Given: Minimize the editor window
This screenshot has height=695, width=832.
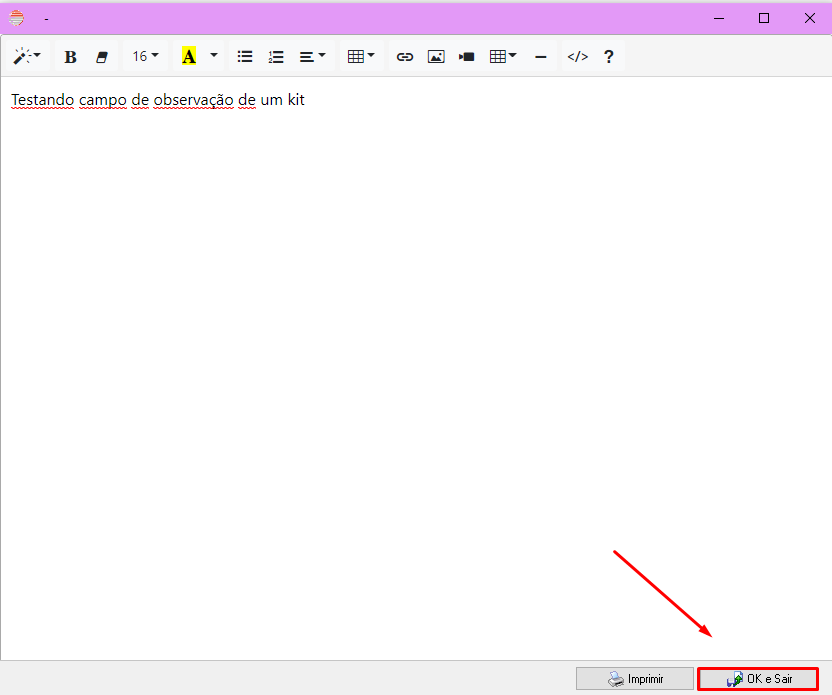Looking at the screenshot, I should pyautogui.click(x=719, y=18).
